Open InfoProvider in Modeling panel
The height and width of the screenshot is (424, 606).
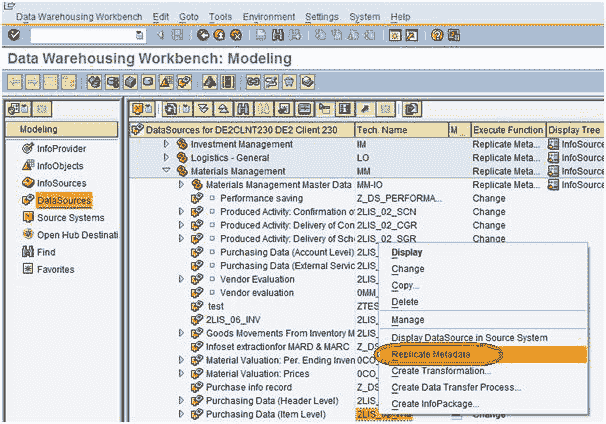click(x=61, y=149)
